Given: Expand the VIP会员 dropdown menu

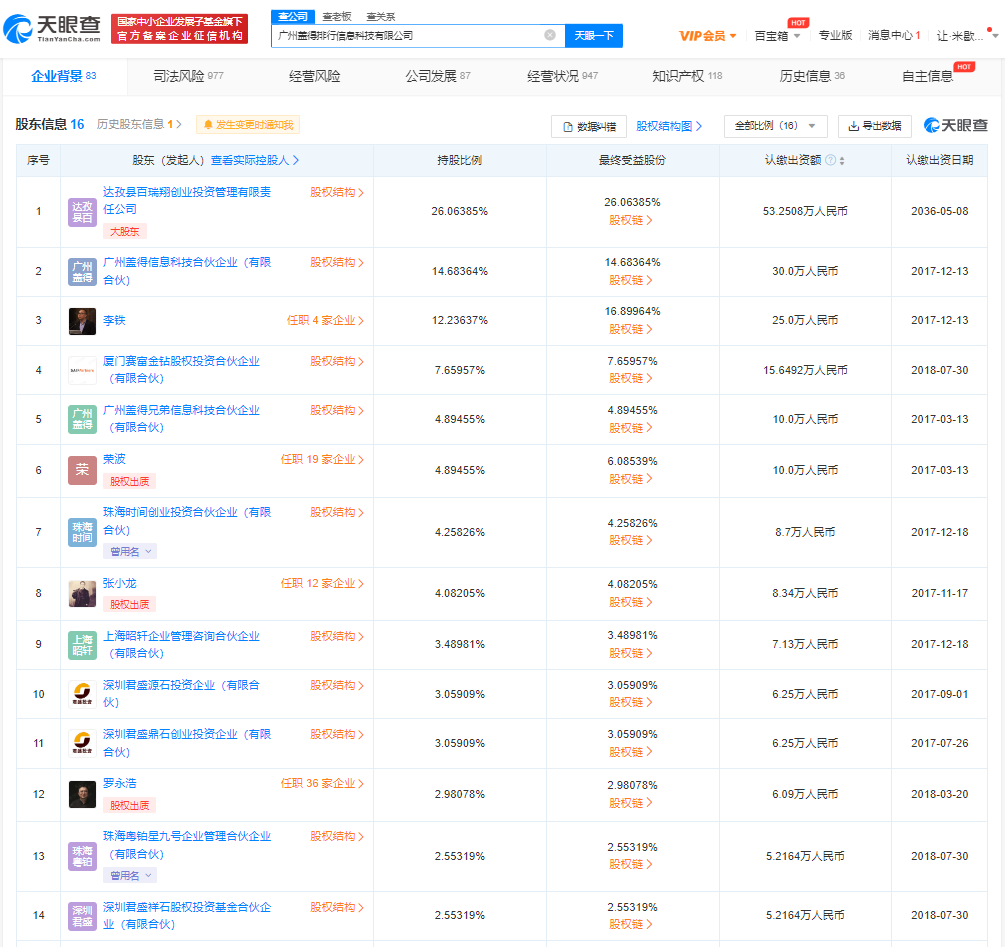Looking at the screenshot, I should [x=708, y=36].
